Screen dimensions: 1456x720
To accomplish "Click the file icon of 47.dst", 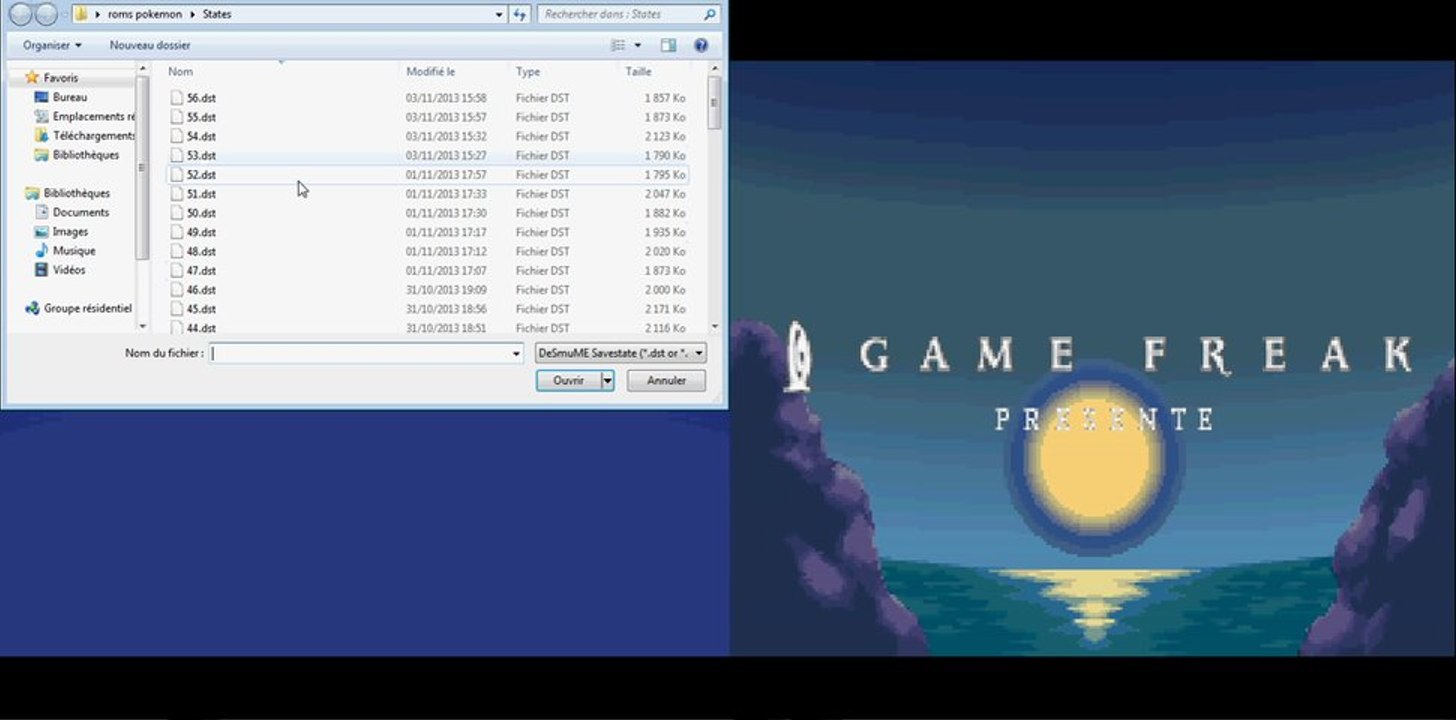I will coord(177,271).
